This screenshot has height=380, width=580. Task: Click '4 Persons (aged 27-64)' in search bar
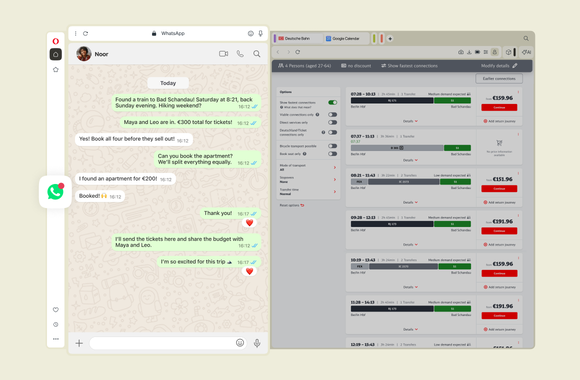click(304, 65)
